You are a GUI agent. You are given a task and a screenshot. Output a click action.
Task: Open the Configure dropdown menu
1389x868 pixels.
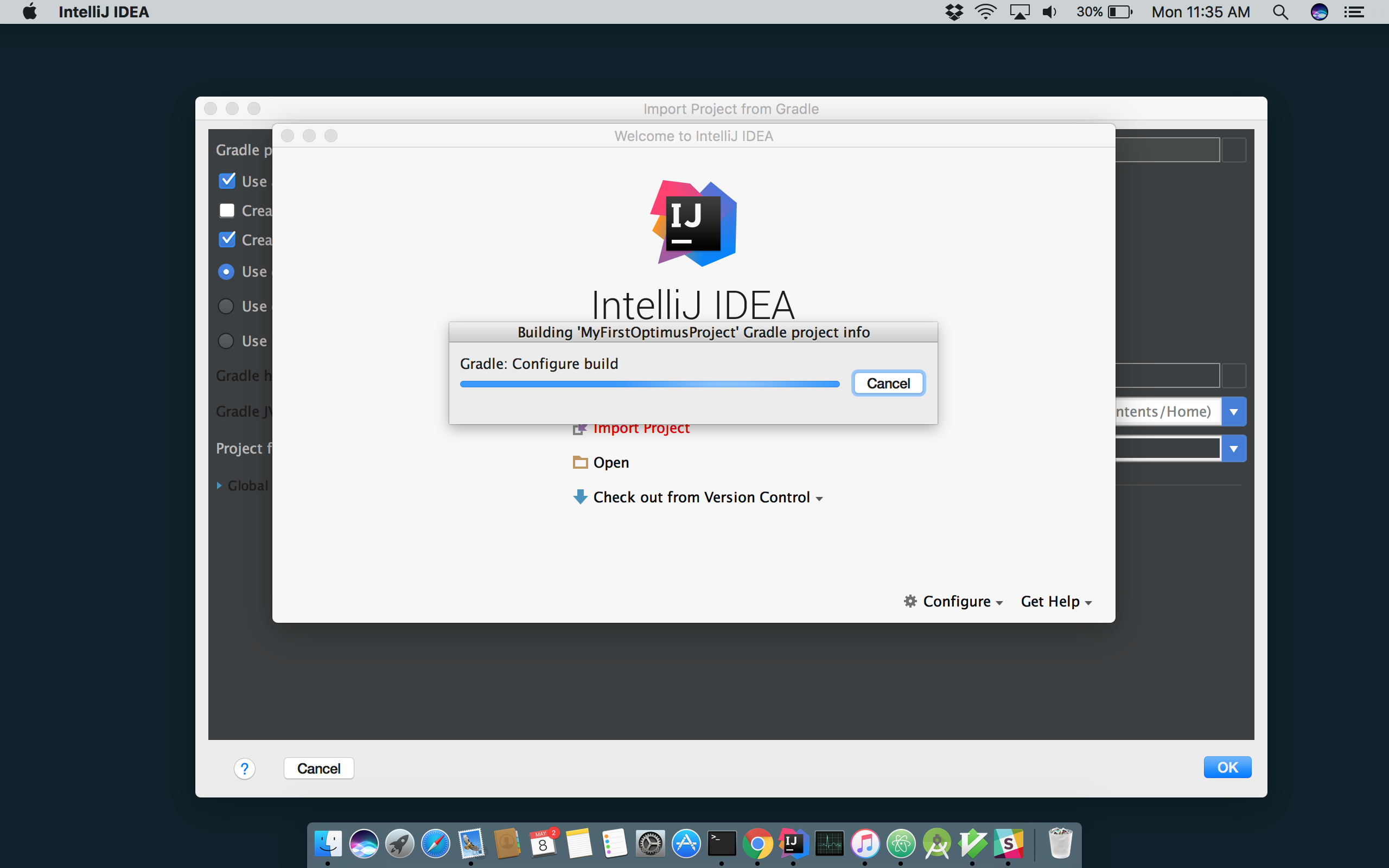[953, 601]
